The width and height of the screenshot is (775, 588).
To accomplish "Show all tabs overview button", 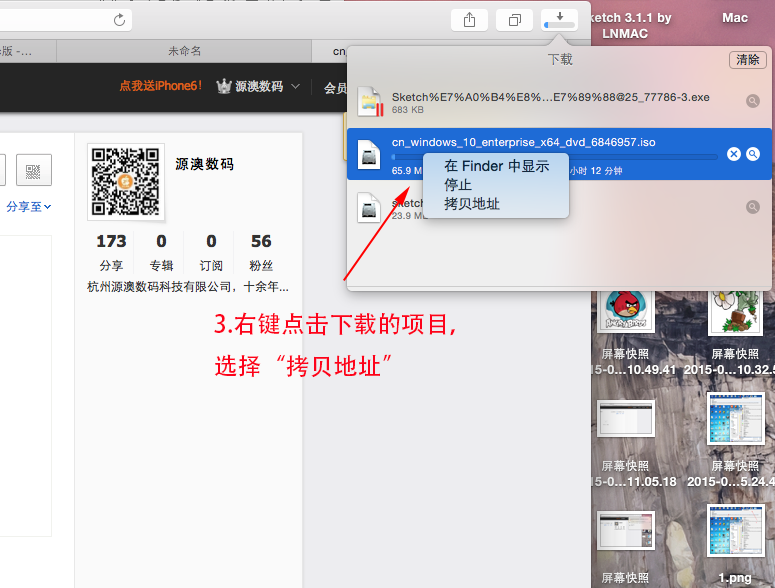I will [515, 20].
